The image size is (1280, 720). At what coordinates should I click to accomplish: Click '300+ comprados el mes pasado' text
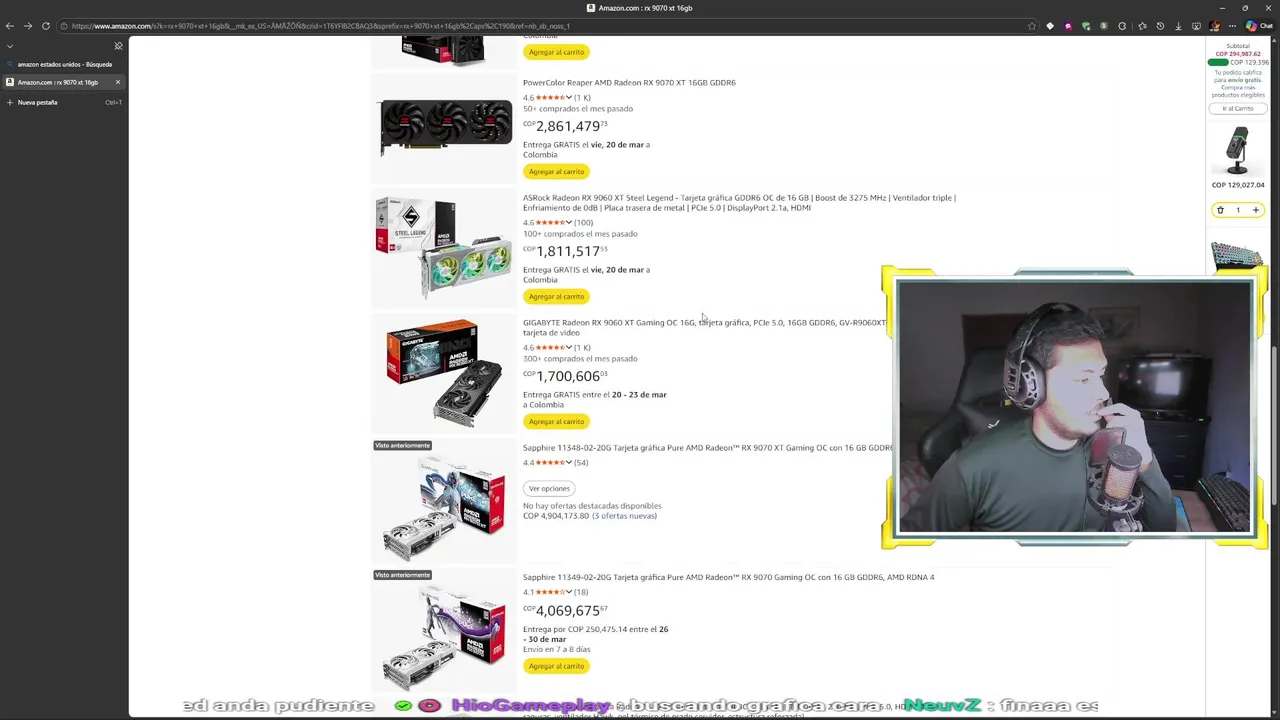tap(580, 358)
